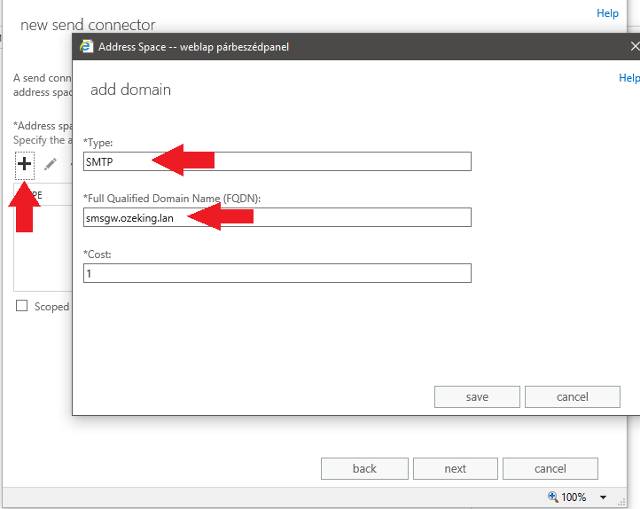The image size is (640, 509).
Task: Click the magnifier zoom icon in status bar
Action: (553, 496)
